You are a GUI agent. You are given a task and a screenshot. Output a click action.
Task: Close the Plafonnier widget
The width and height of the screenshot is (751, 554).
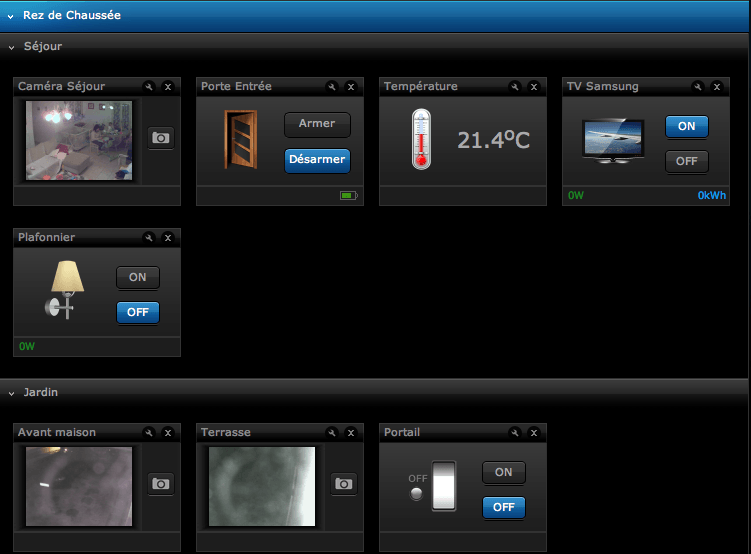tap(168, 237)
